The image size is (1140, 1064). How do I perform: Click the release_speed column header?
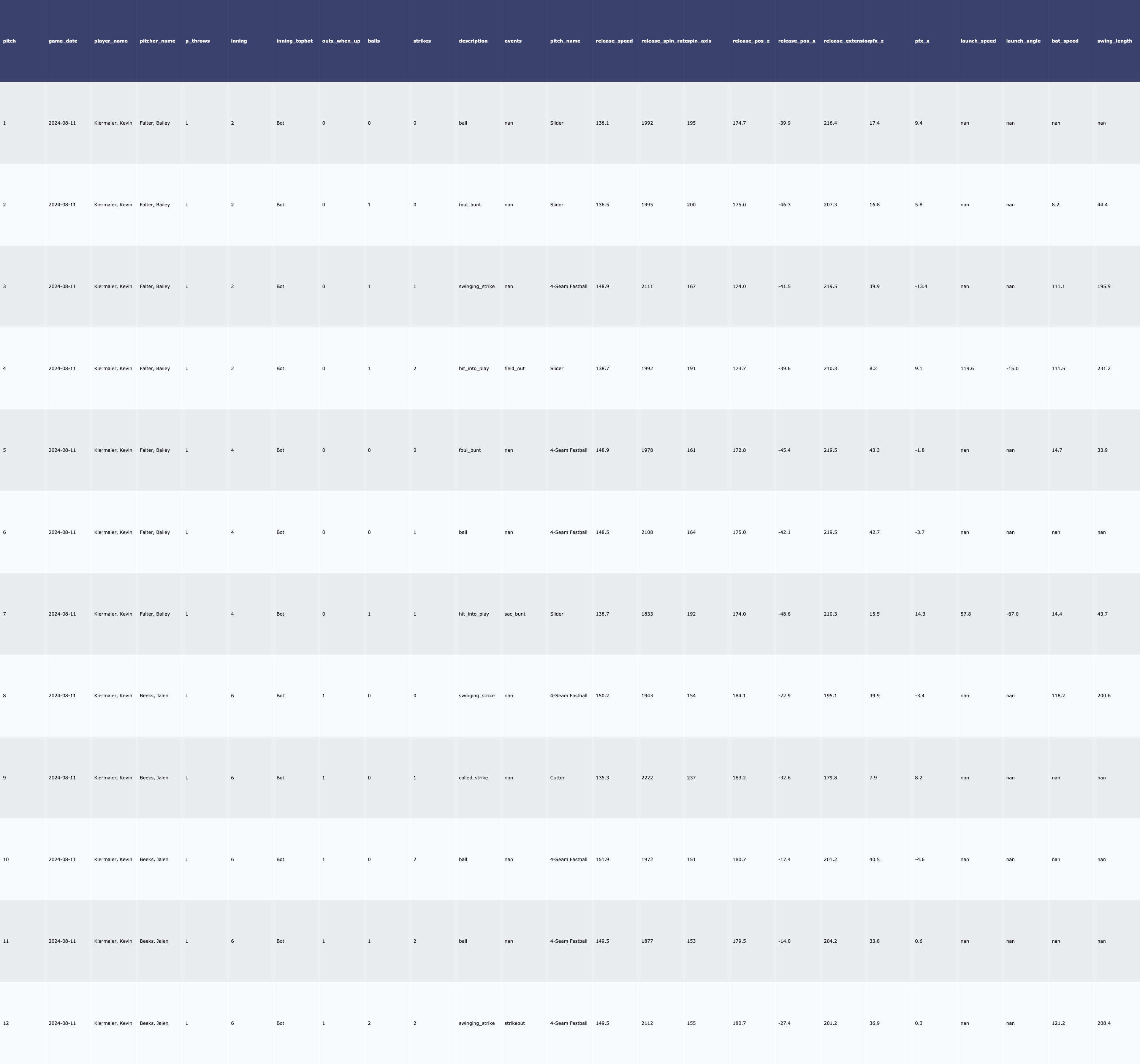coord(614,41)
